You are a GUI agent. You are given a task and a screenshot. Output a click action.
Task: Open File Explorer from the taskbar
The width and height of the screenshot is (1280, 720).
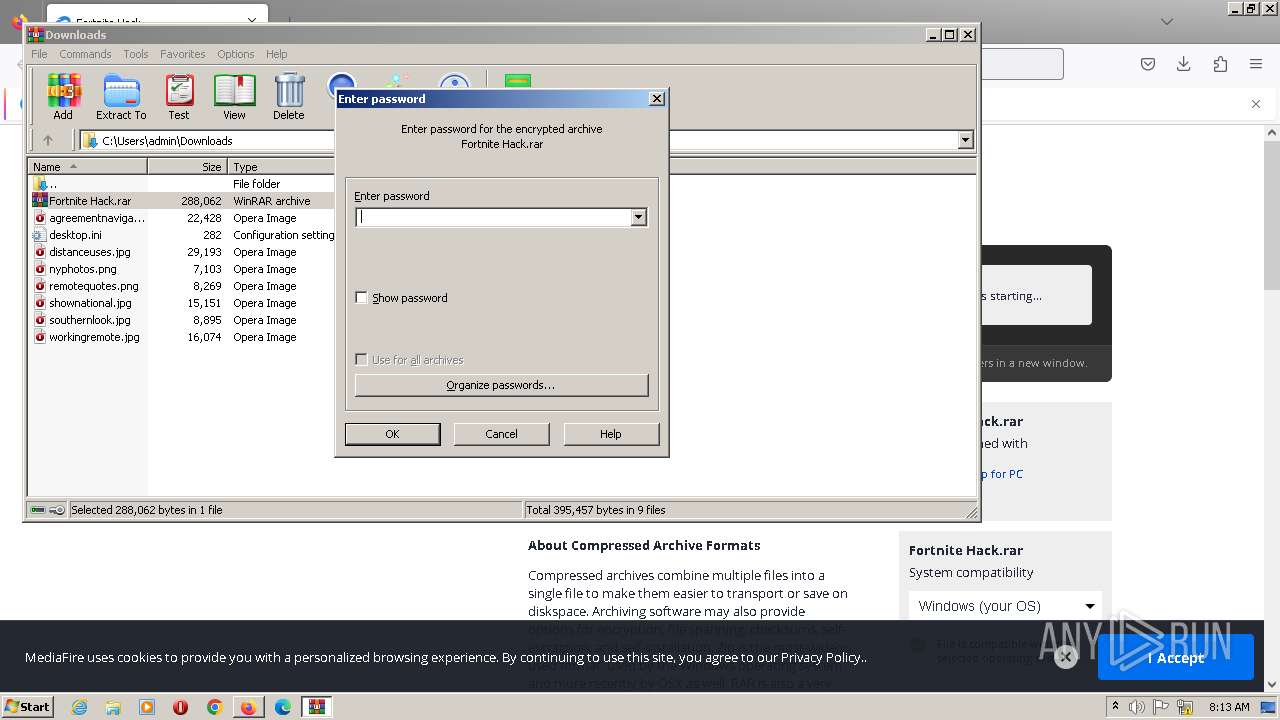[x=113, y=707]
